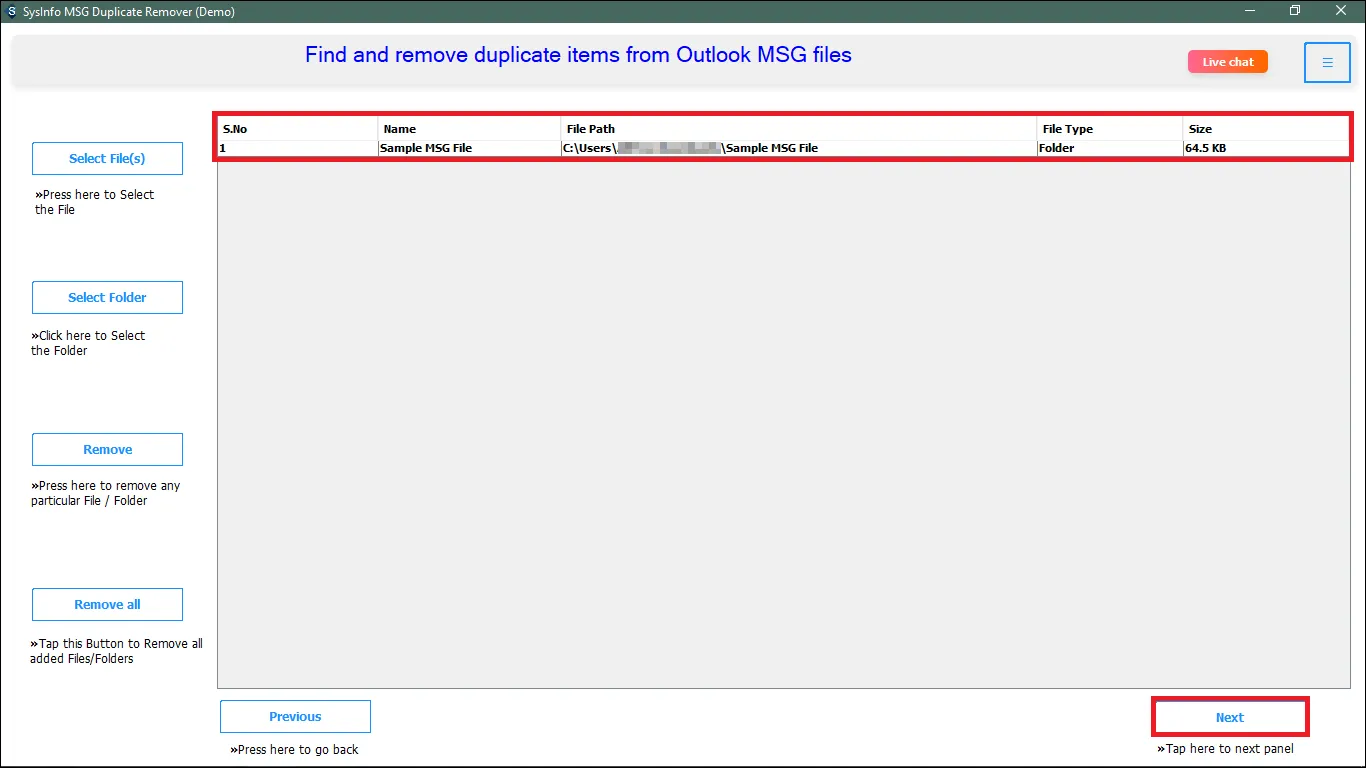Click the File Type column header
This screenshot has height=768, width=1366.
(1110, 129)
